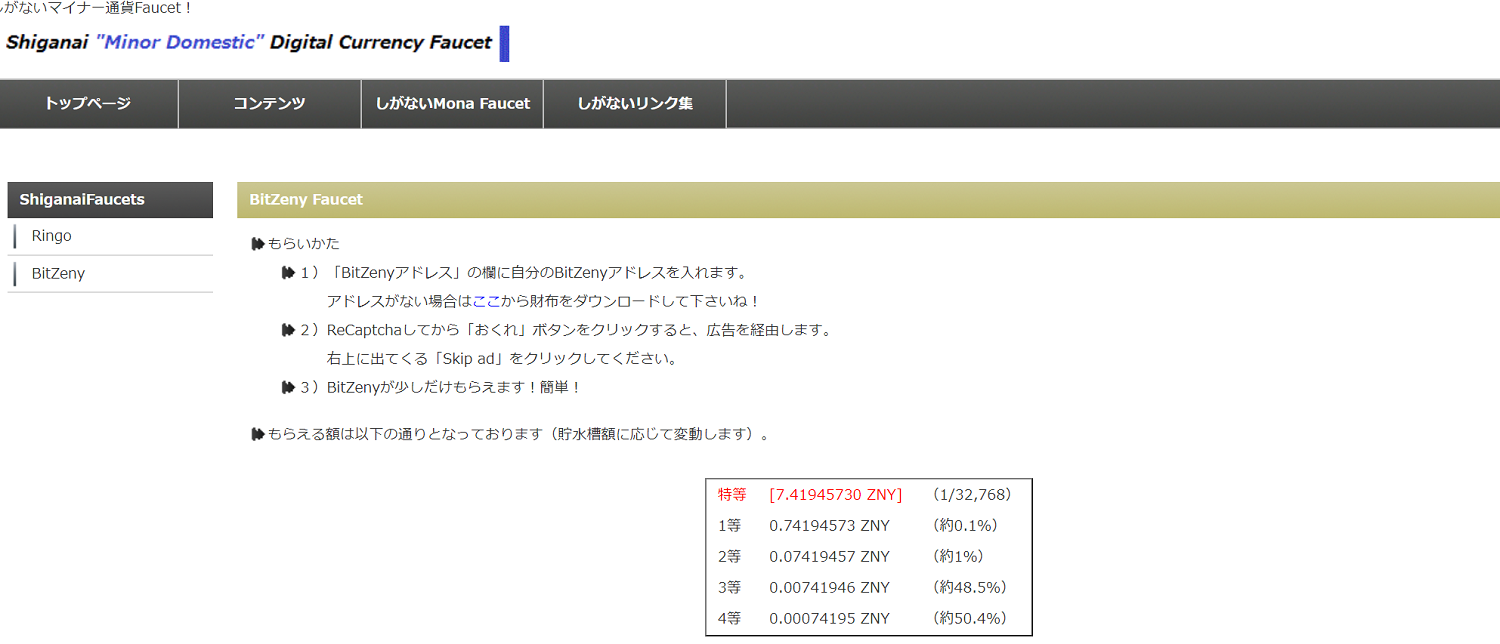Select BitZeny in the ShiganaiFaucets sidebar
This screenshot has width=1500, height=644.
tap(58, 274)
